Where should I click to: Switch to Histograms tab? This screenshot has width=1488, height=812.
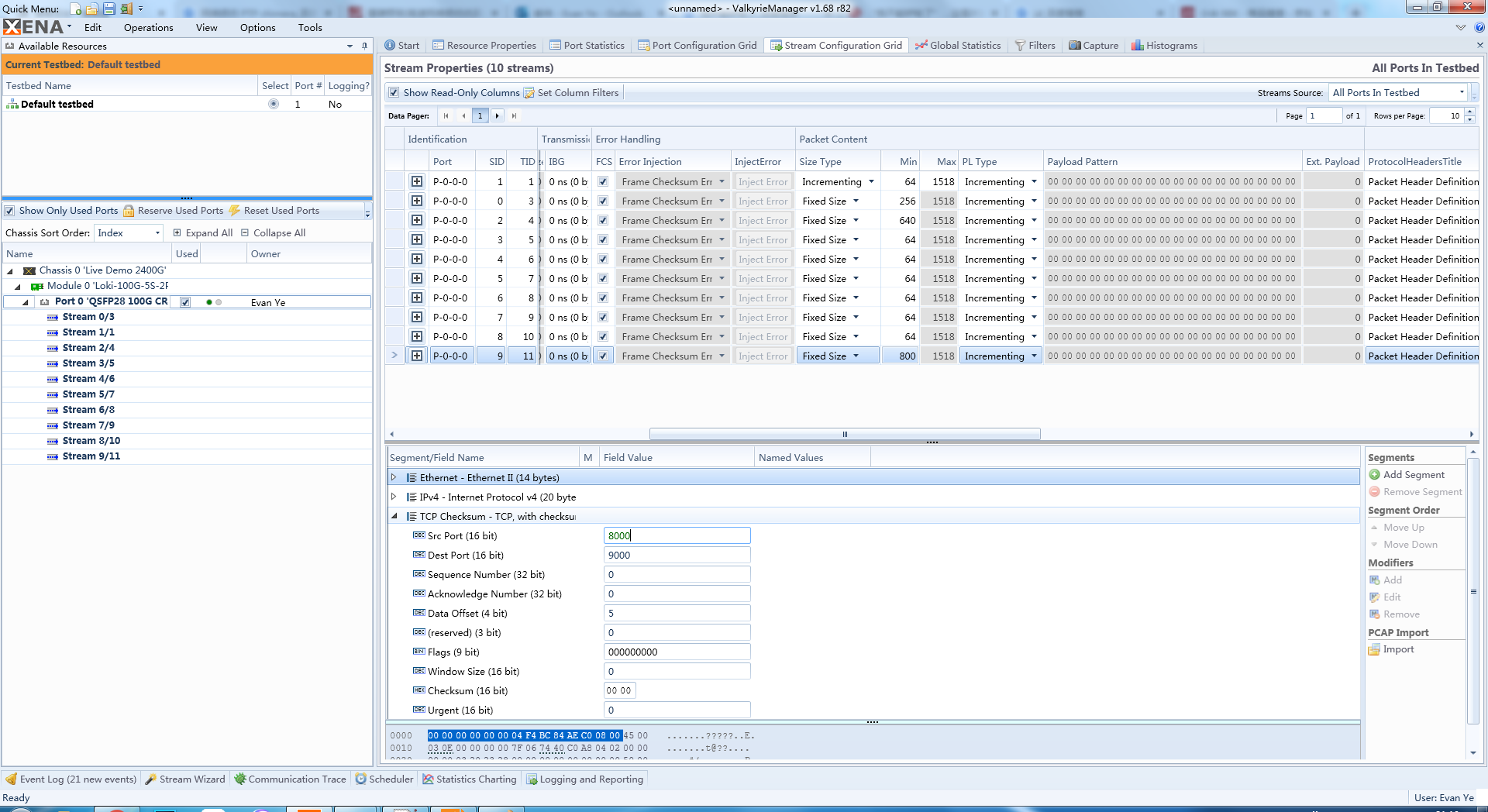coord(1164,46)
